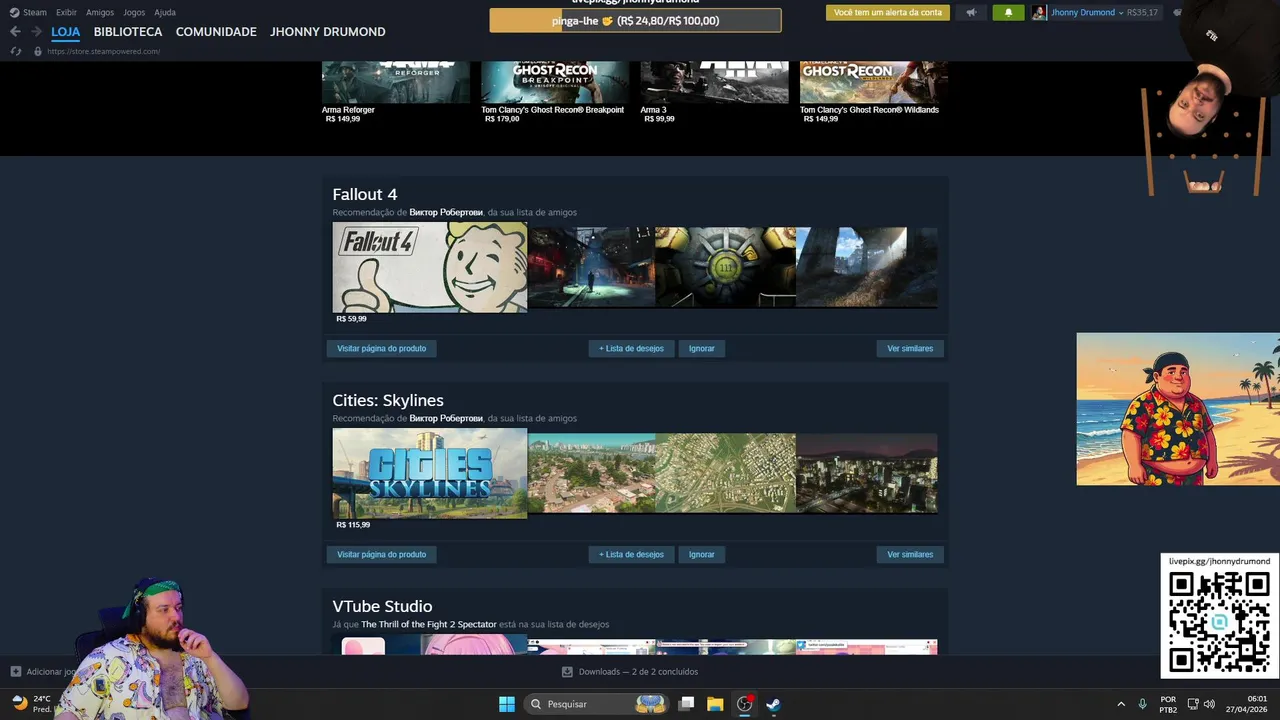Open the Cities: Skylines title link

pos(388,400)
